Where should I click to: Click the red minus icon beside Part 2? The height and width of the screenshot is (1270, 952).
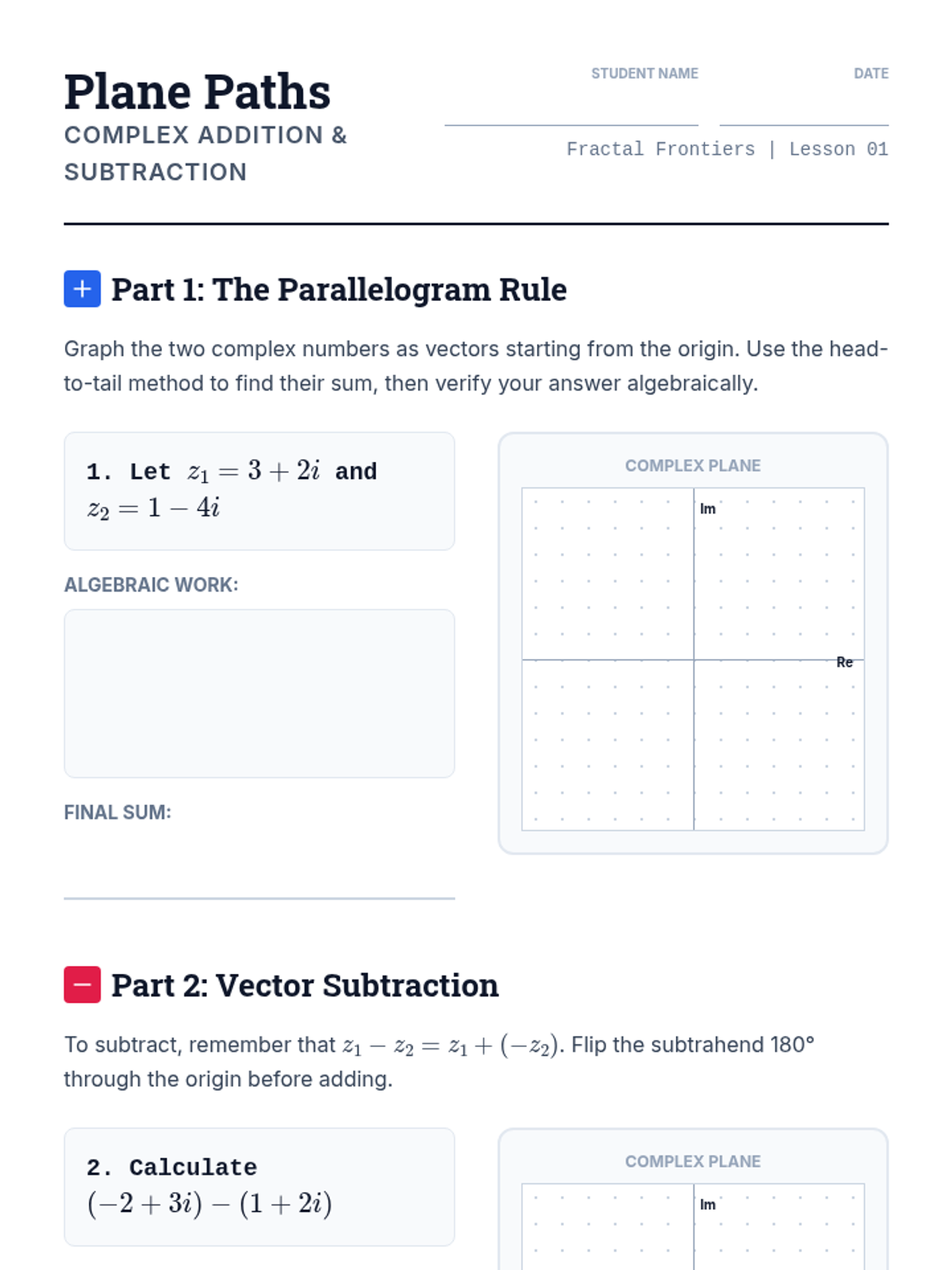pyautogui.click(x=82, y=985)
